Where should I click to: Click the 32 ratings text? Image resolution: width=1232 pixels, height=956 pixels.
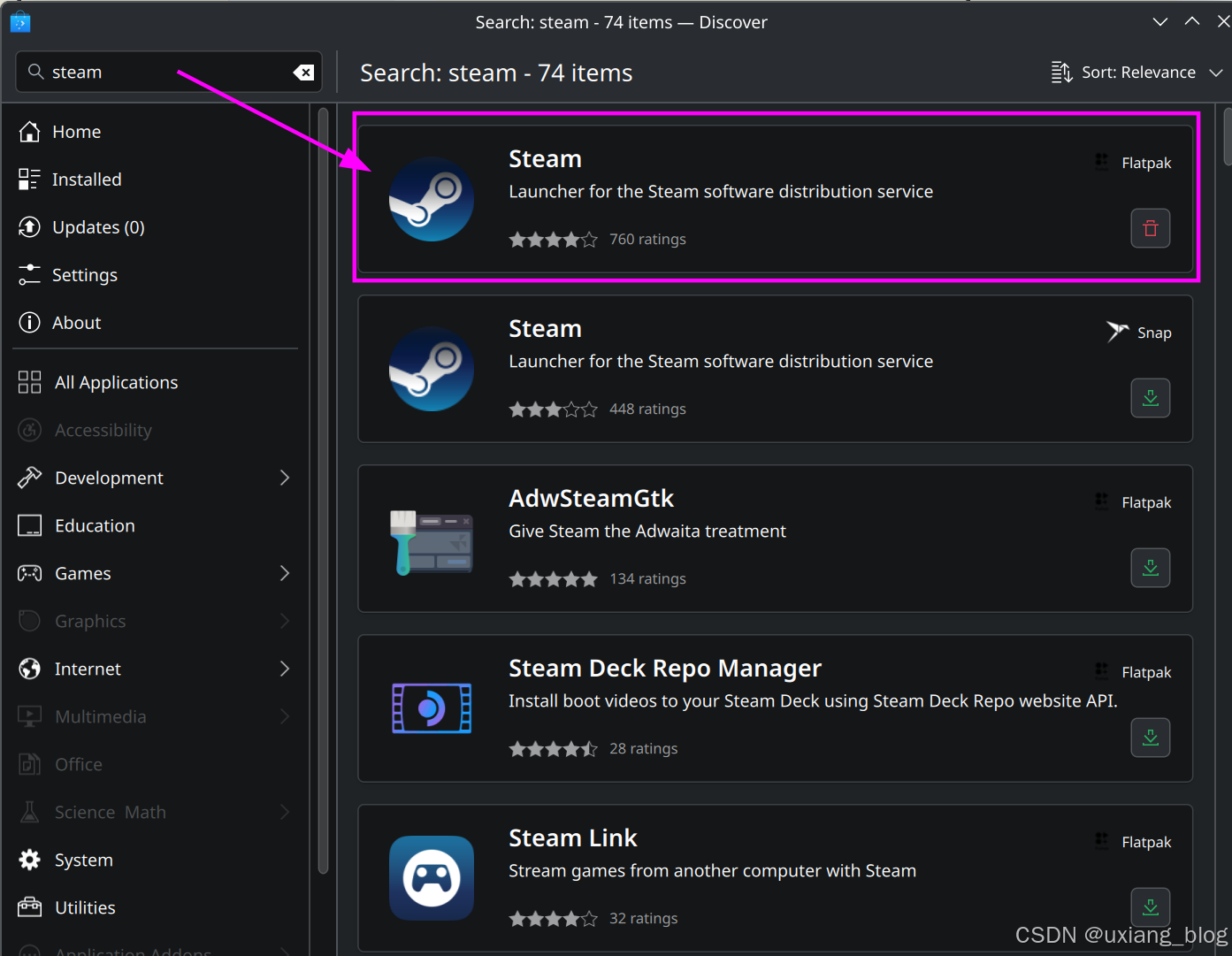(644, 918)
